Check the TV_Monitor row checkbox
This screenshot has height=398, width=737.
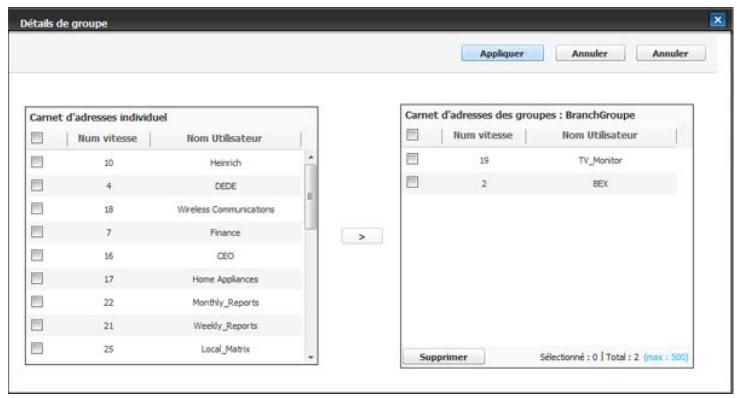pos(412,159)
